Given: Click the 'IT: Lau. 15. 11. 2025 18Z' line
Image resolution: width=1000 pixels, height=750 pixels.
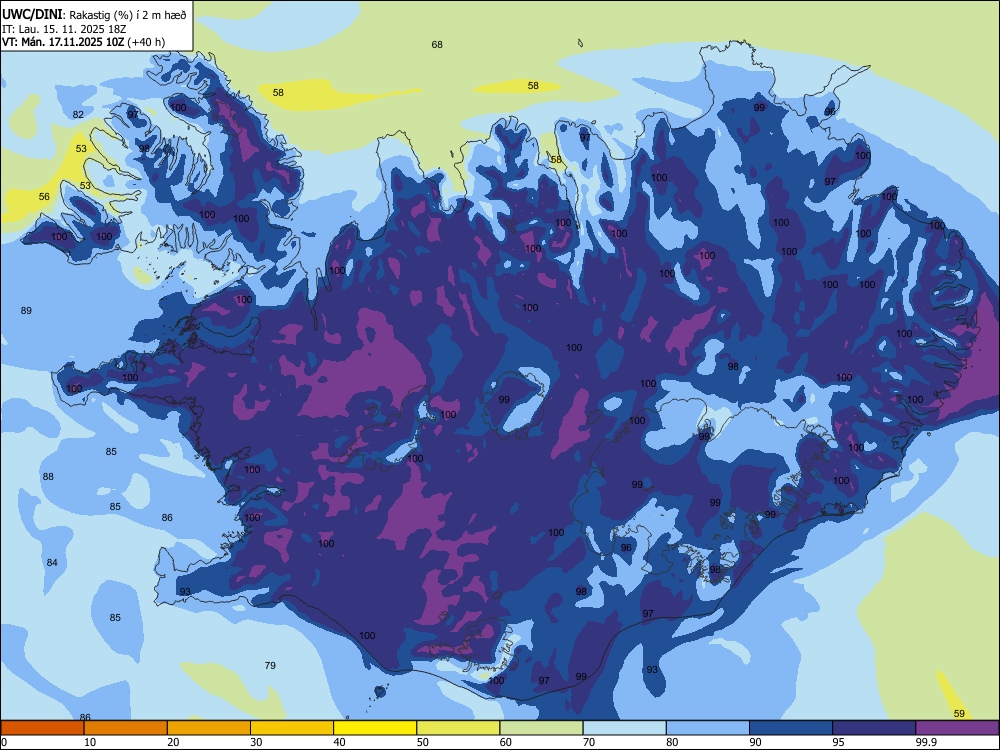Looking at the screenshot, I should 64,29.
